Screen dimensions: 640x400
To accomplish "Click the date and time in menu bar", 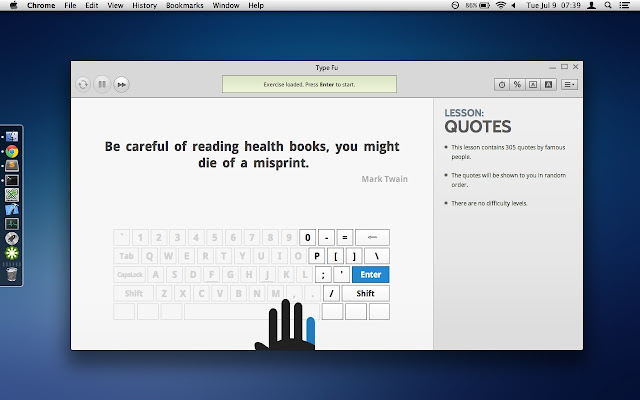I will click(553, 5).
